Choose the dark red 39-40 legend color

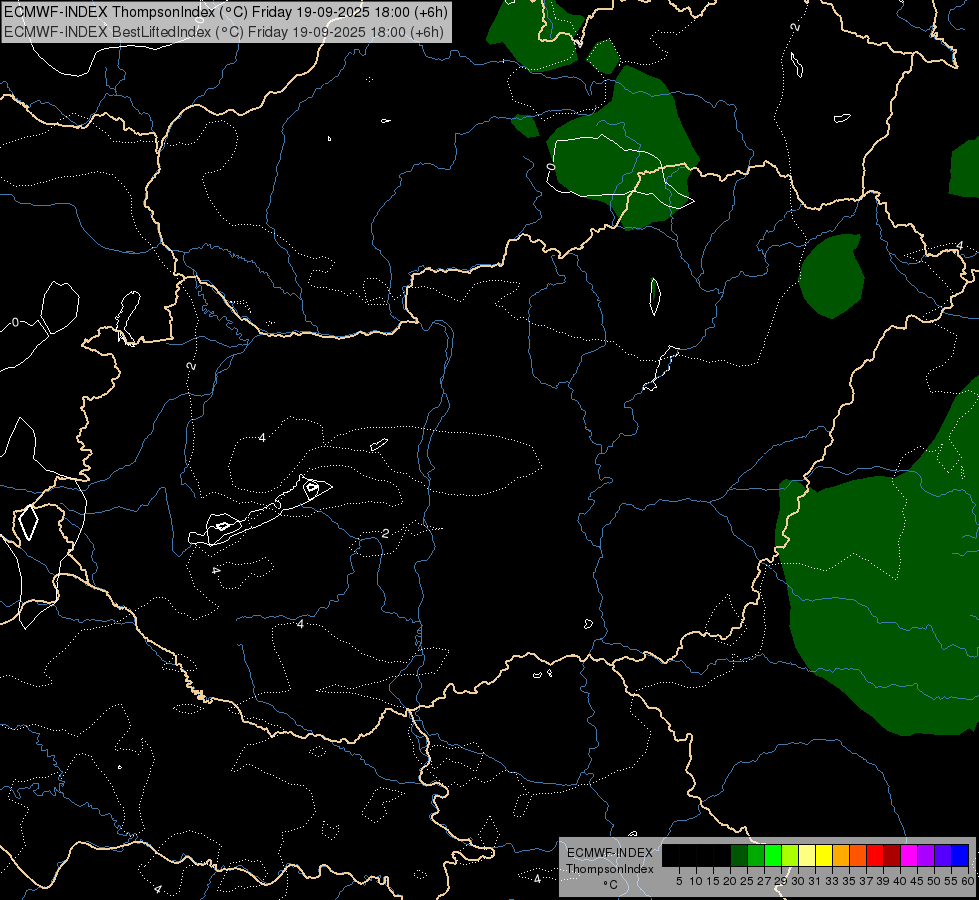point(892,856)
